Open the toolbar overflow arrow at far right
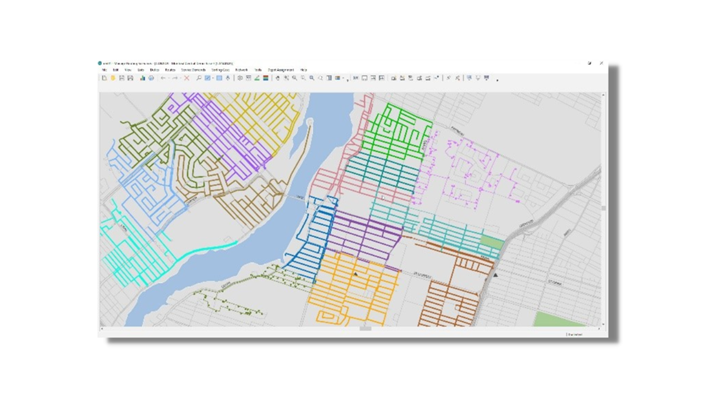 point(497,80)
